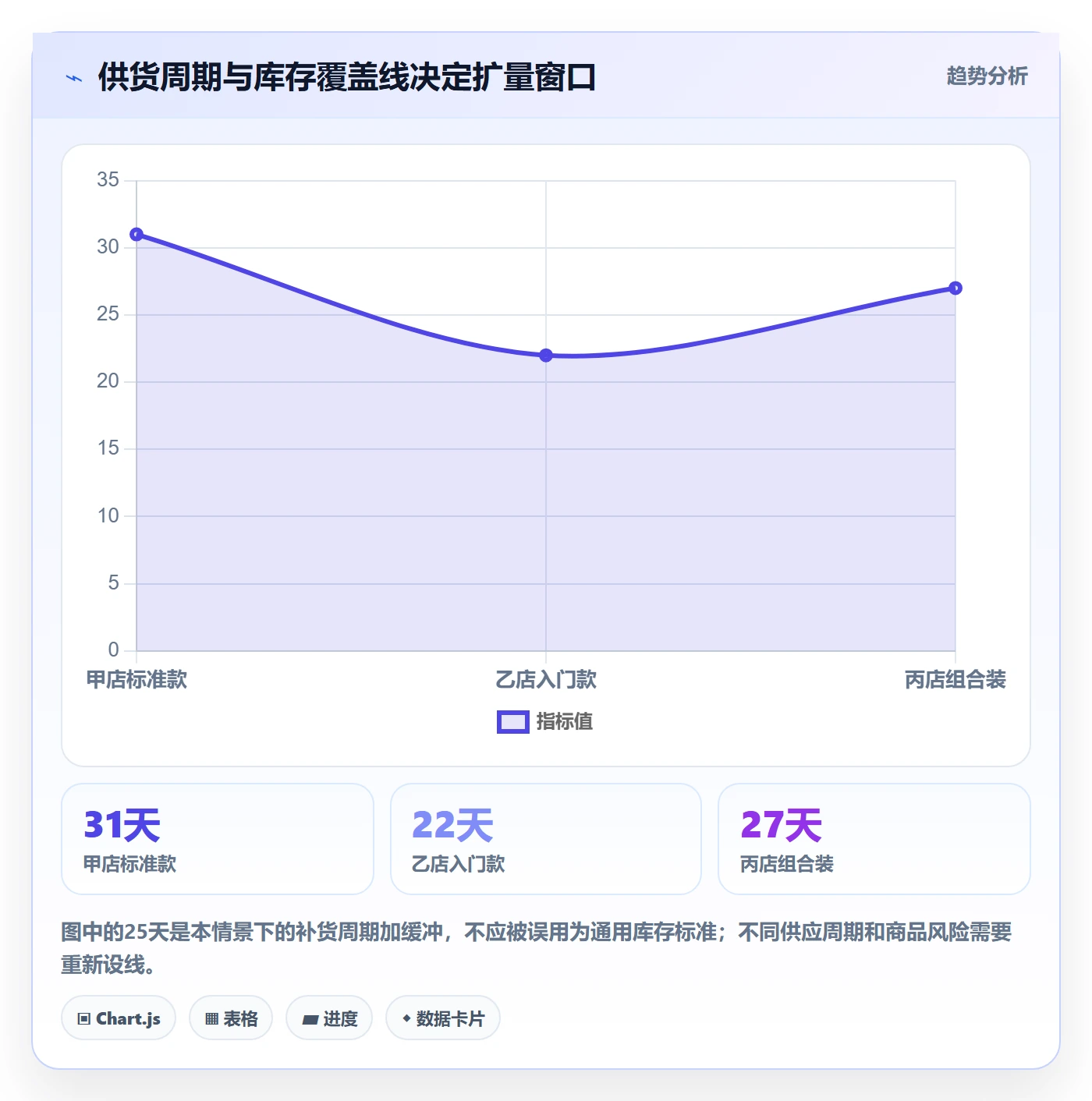This screenshot has height=1101, width=1092.
Task: Click the 进度 tag chip
Action: tap(329, 1018)
